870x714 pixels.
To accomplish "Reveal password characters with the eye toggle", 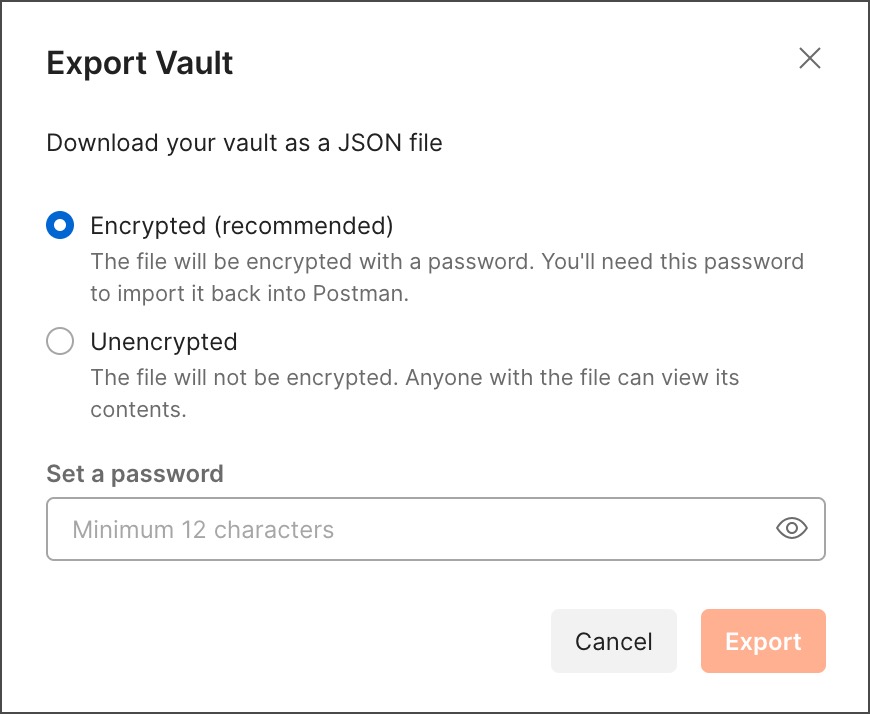I will [x=792, y=528].
